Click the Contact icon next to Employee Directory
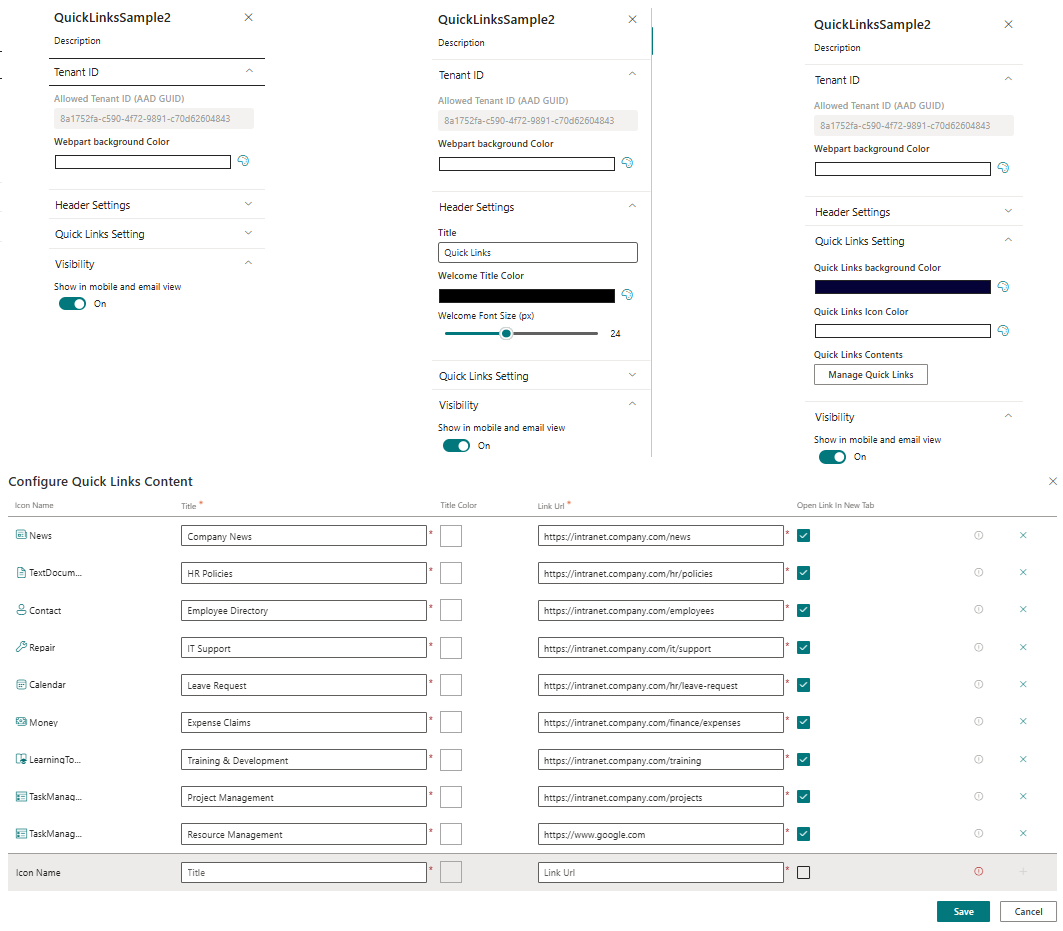The height and width of the screenshot is (931, 1063). pos(20,610)
